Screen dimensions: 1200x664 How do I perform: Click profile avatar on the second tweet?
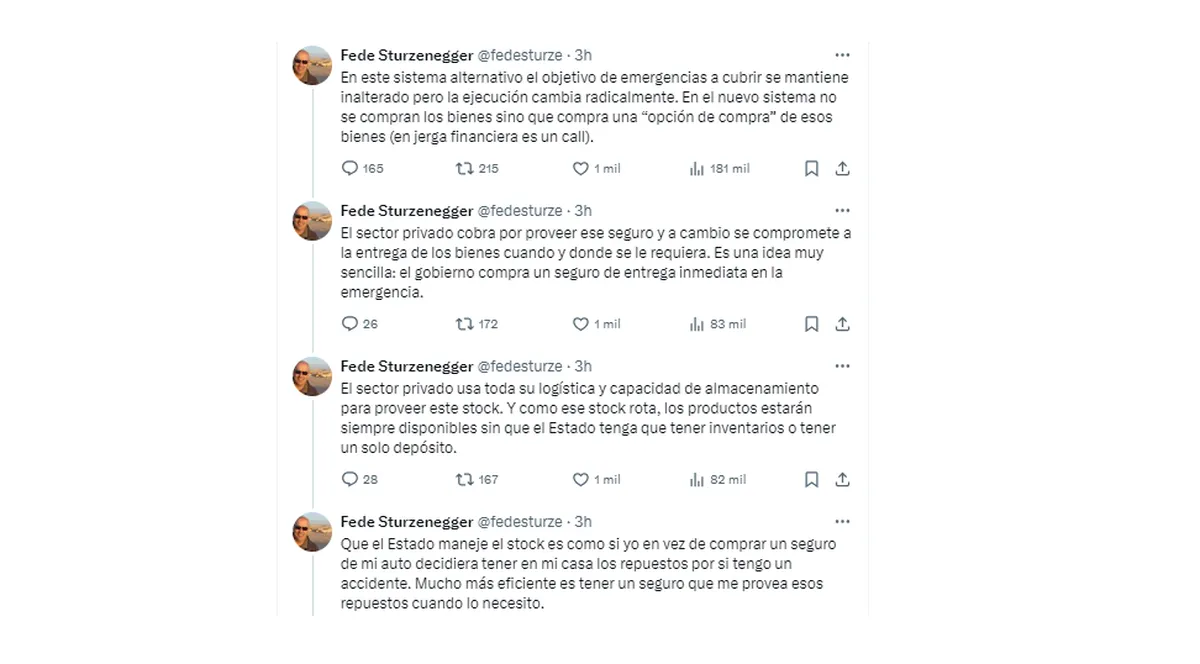click(x=312, y=221)
